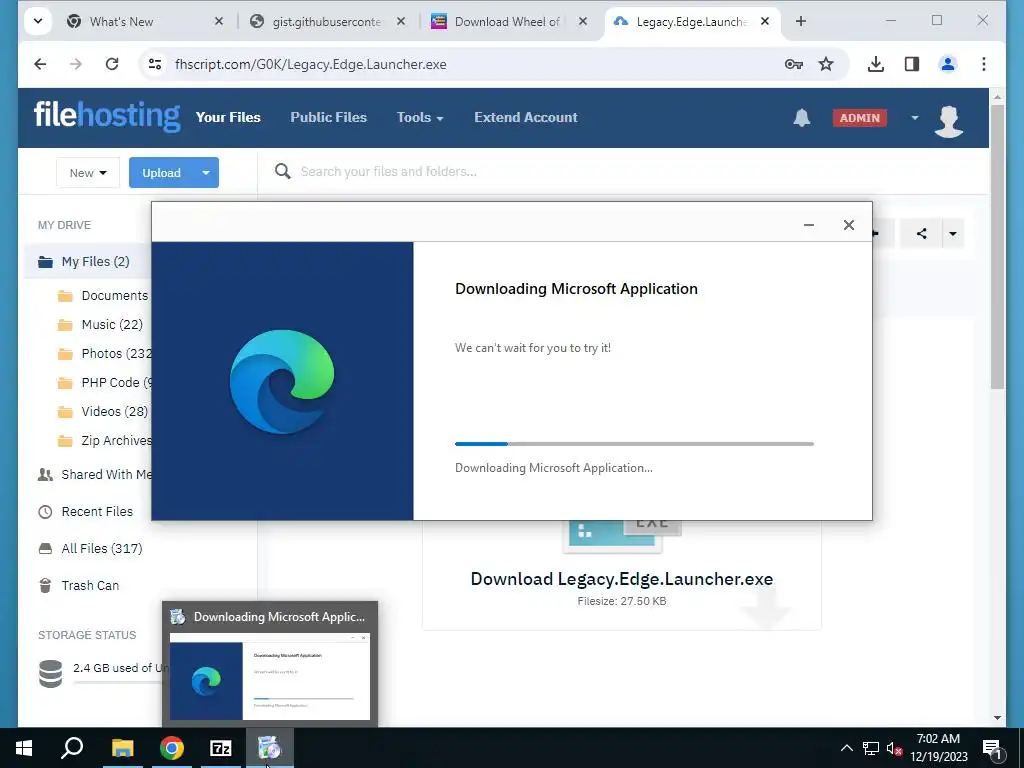Click the page vertical scrollbar
Screen dimensions: 1024x768
[997, 247]
